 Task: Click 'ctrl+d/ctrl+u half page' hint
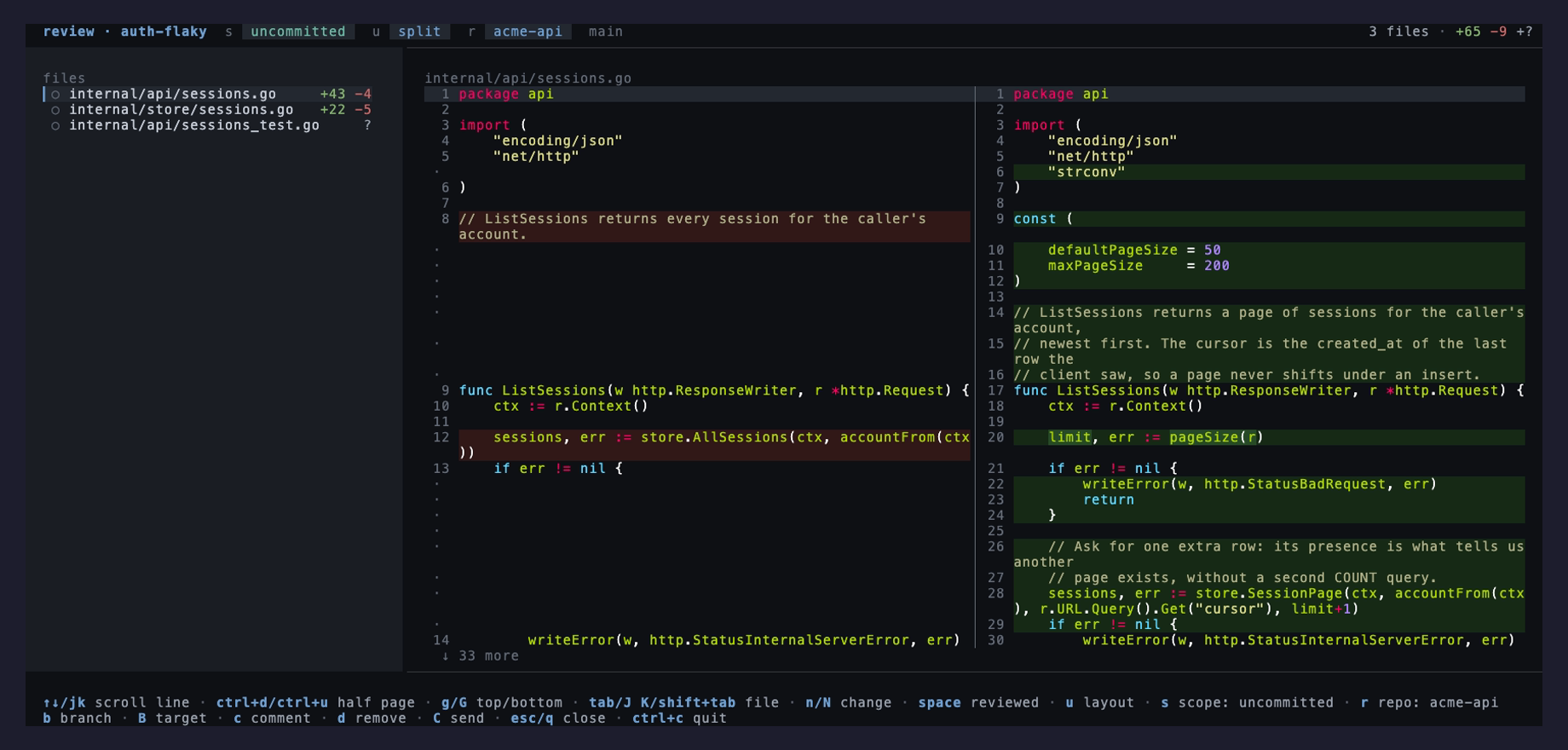coord(315,703)
